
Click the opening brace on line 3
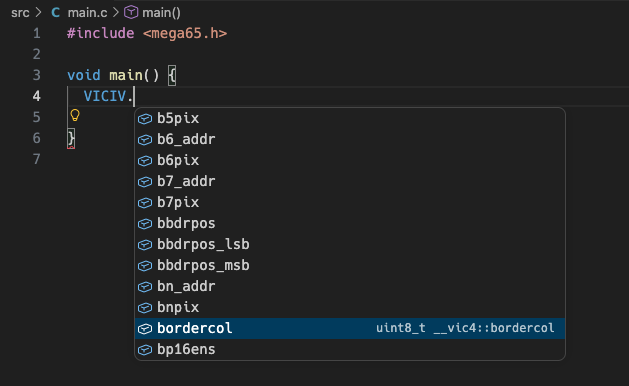pos(172,75)
